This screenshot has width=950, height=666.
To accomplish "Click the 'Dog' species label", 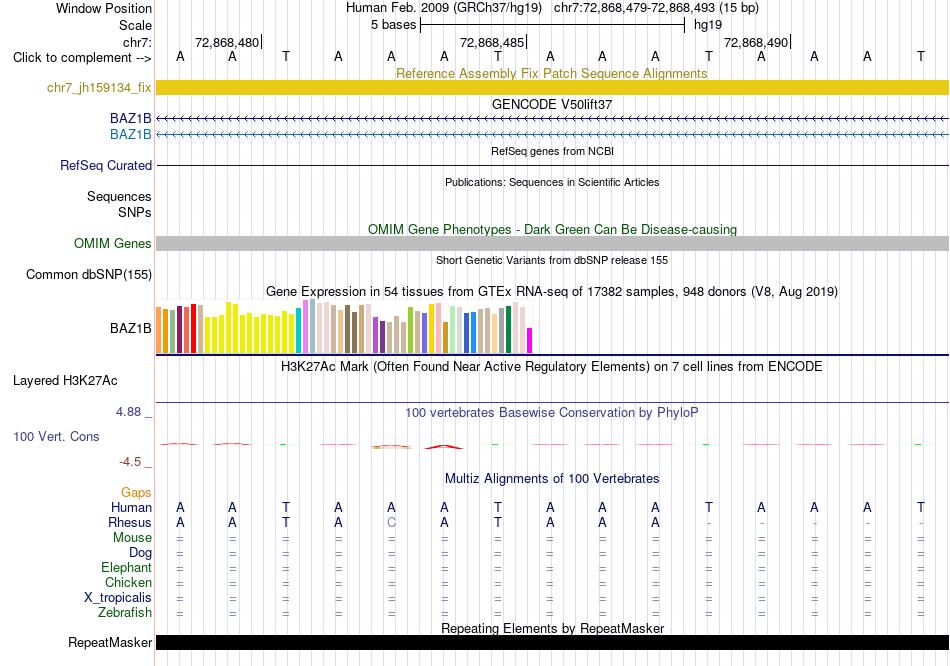I will [140, 552].
